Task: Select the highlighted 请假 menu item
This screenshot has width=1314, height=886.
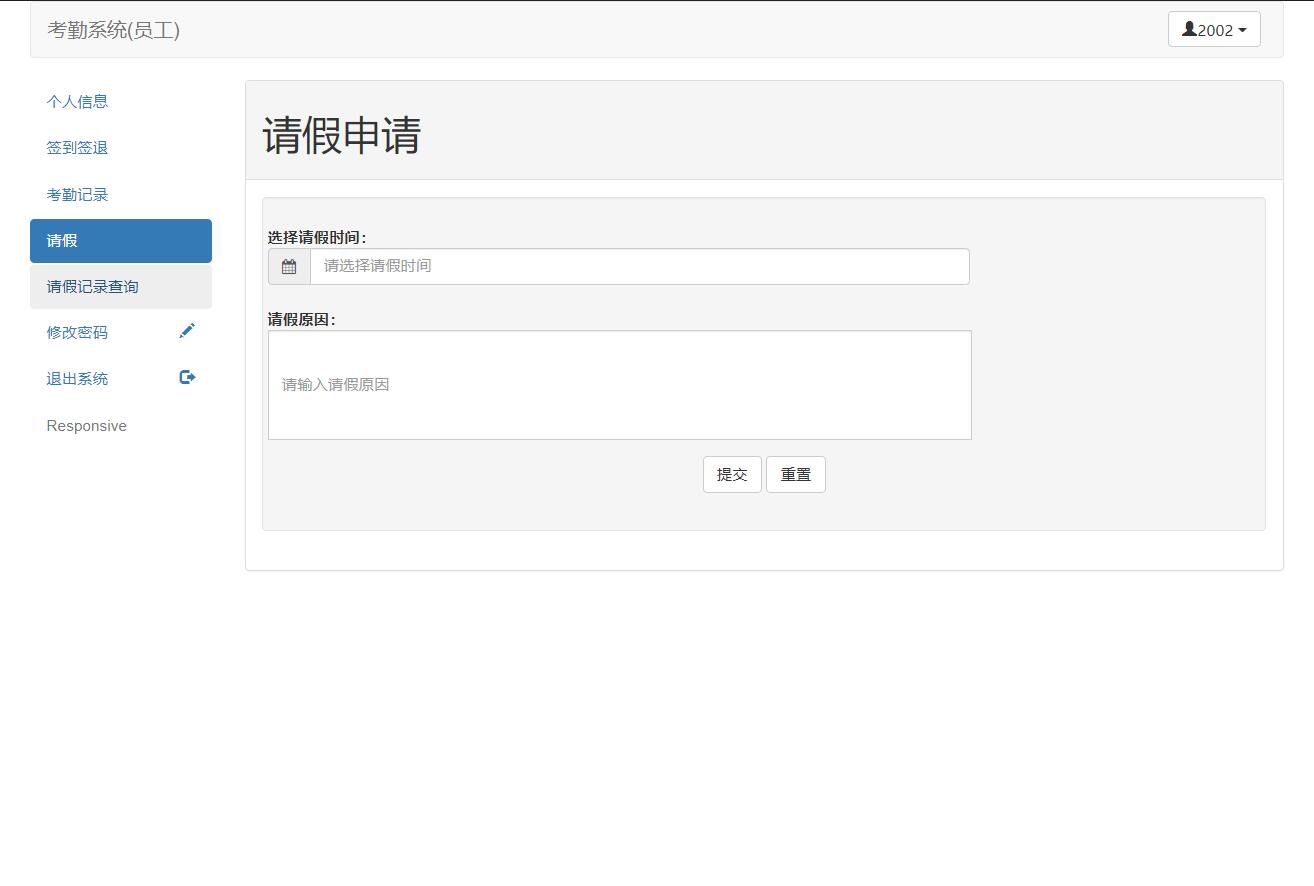Action: point(60,240)
